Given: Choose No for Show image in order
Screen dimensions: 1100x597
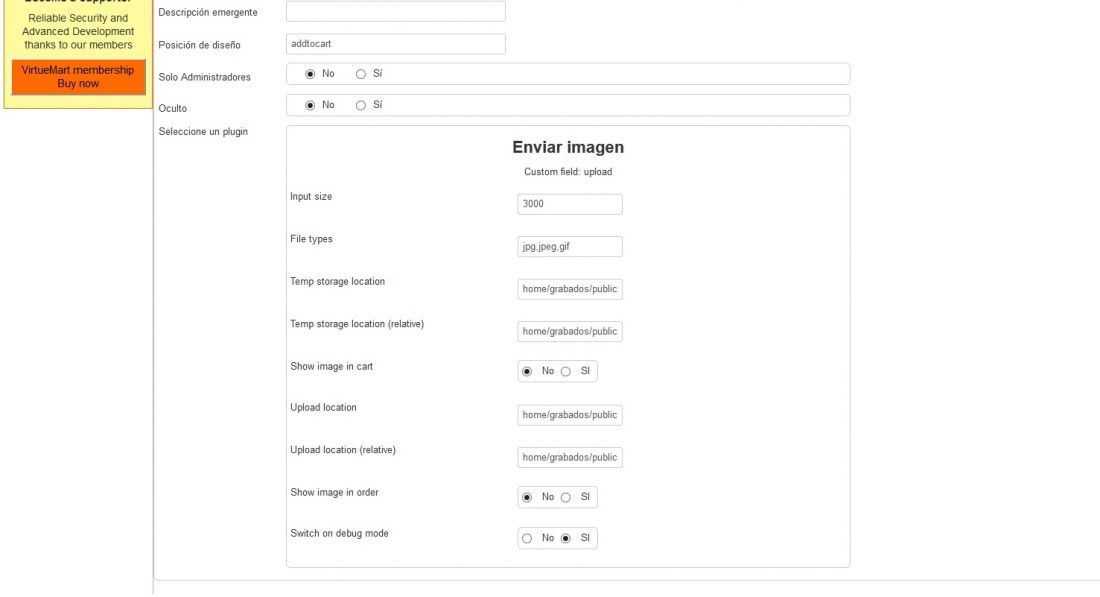Looking at the screenshot, I should (x=527, y=497).
